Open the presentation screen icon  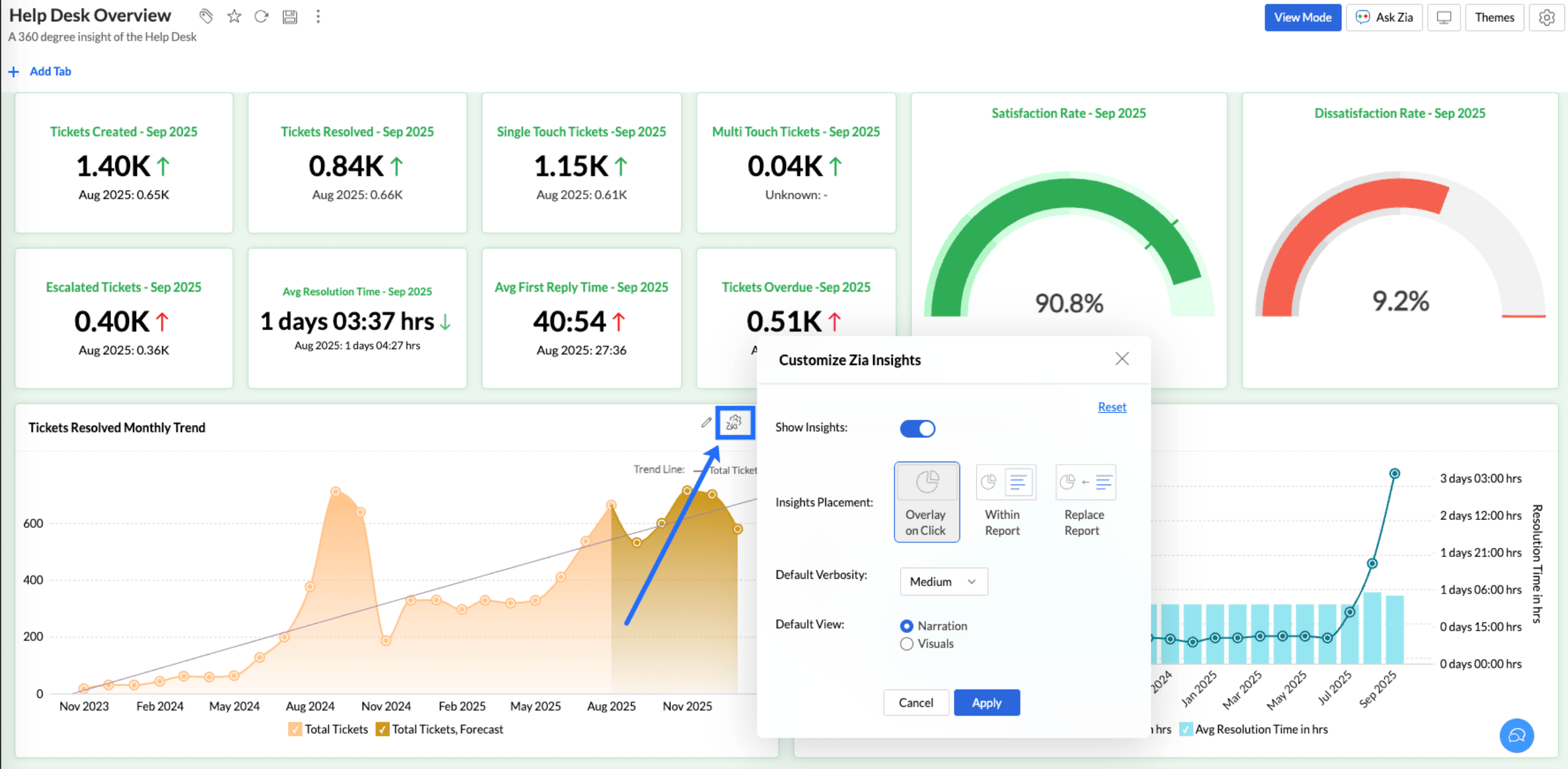point(1444,18)
